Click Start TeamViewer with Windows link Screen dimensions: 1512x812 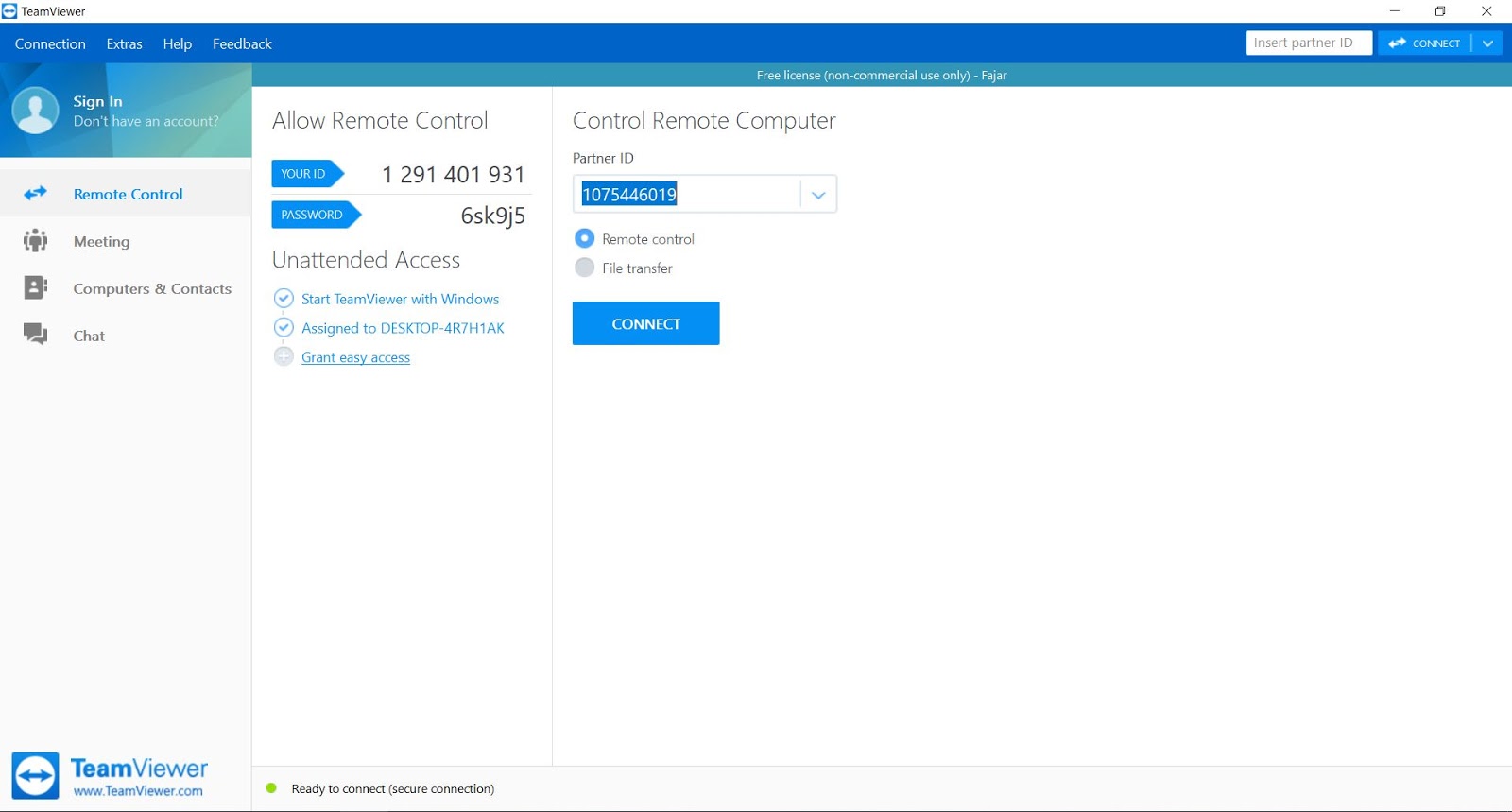pos(400,299)
